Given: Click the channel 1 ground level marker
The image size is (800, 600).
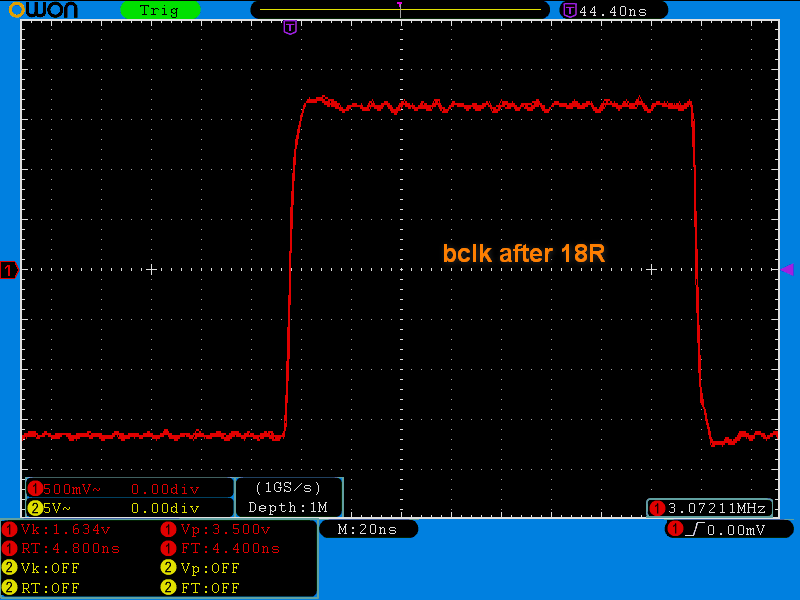Looking at the screenshot, I should point(9,270).
